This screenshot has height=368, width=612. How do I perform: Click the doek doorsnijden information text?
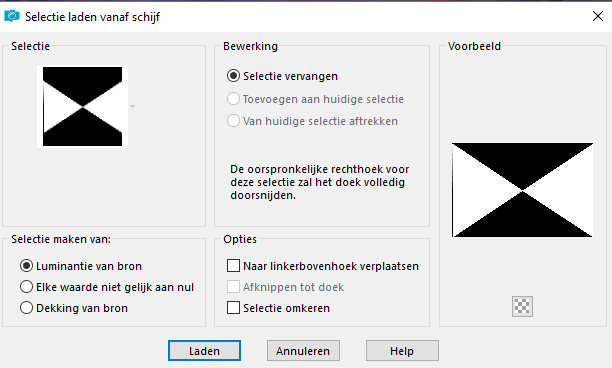(x=320, y=182)
